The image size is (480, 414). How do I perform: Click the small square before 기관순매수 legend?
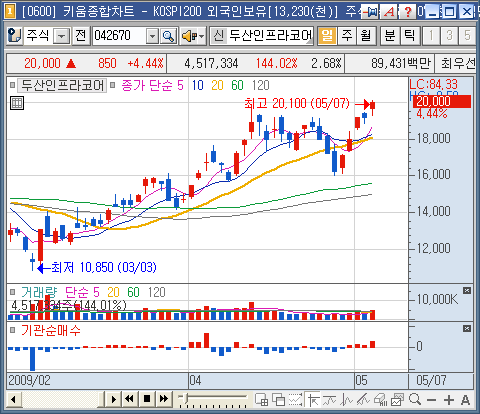tap(12, 330)
